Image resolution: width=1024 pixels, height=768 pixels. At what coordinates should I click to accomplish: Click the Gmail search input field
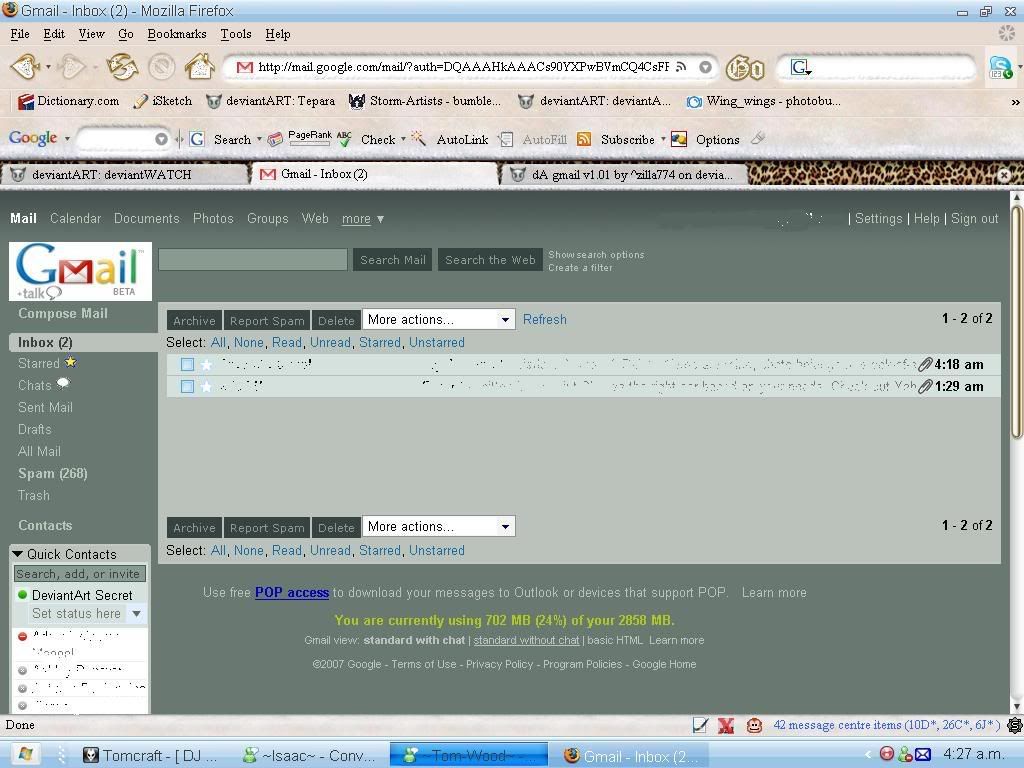pos(253,260)
